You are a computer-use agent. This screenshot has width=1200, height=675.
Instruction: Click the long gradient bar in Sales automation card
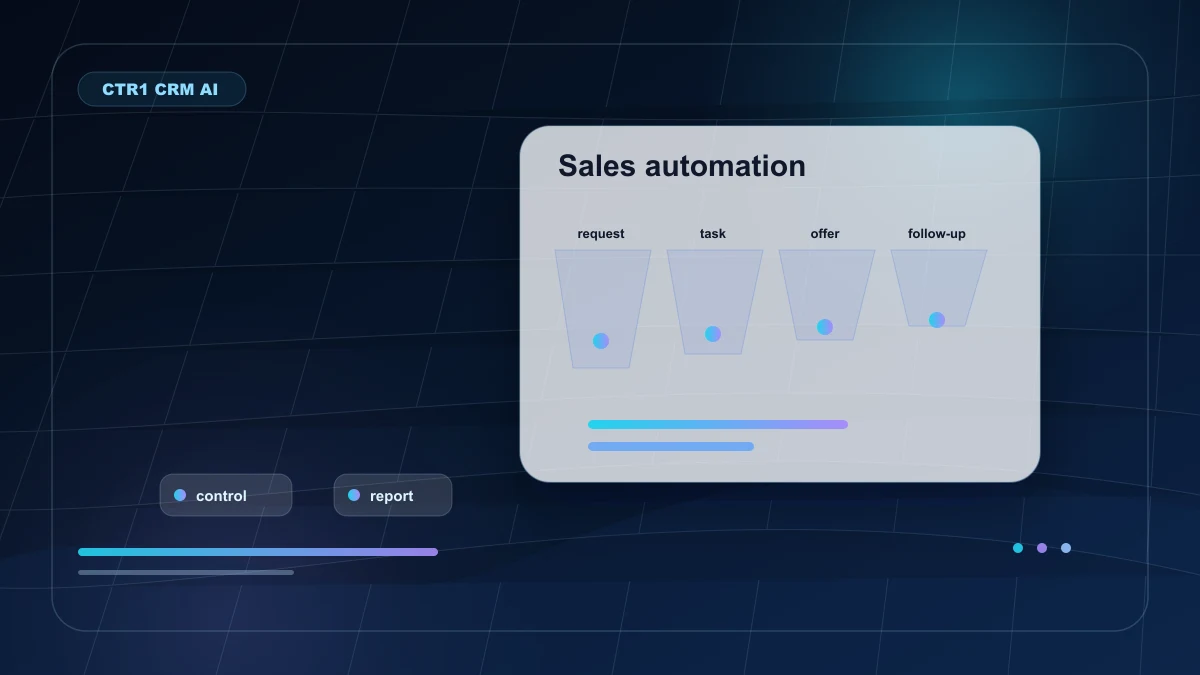tap(718, 425)
